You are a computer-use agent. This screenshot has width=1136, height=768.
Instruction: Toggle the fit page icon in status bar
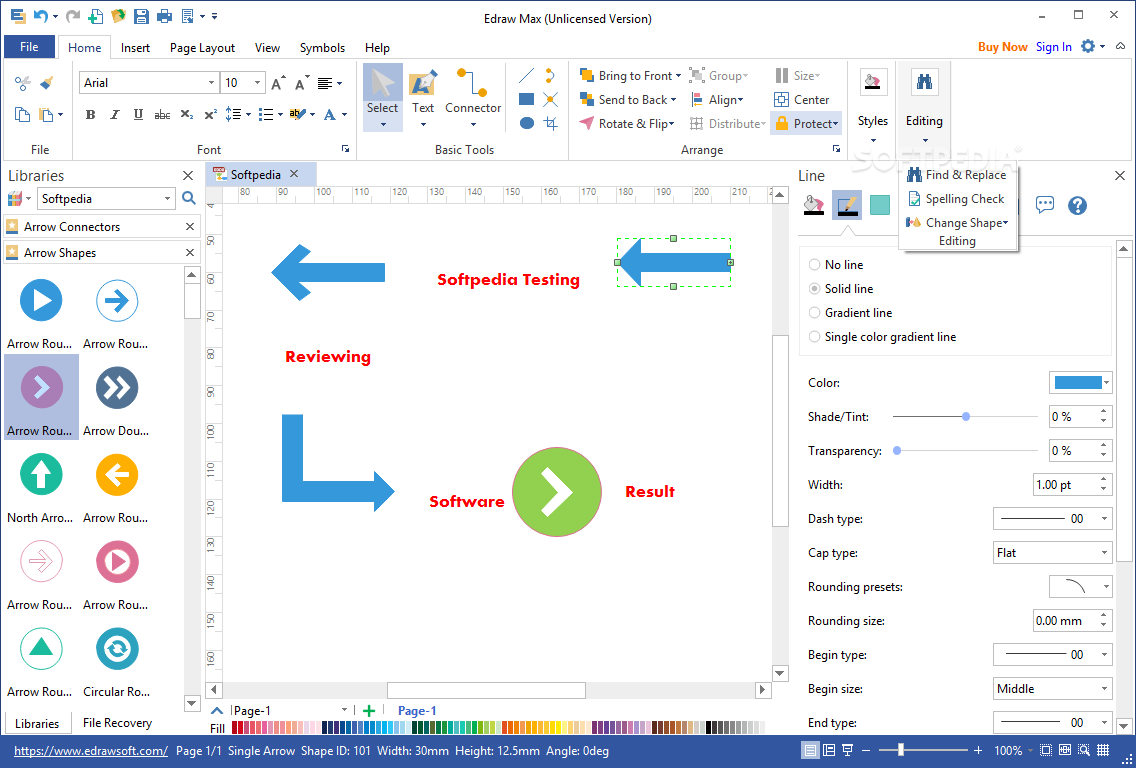pos(1045,751)
